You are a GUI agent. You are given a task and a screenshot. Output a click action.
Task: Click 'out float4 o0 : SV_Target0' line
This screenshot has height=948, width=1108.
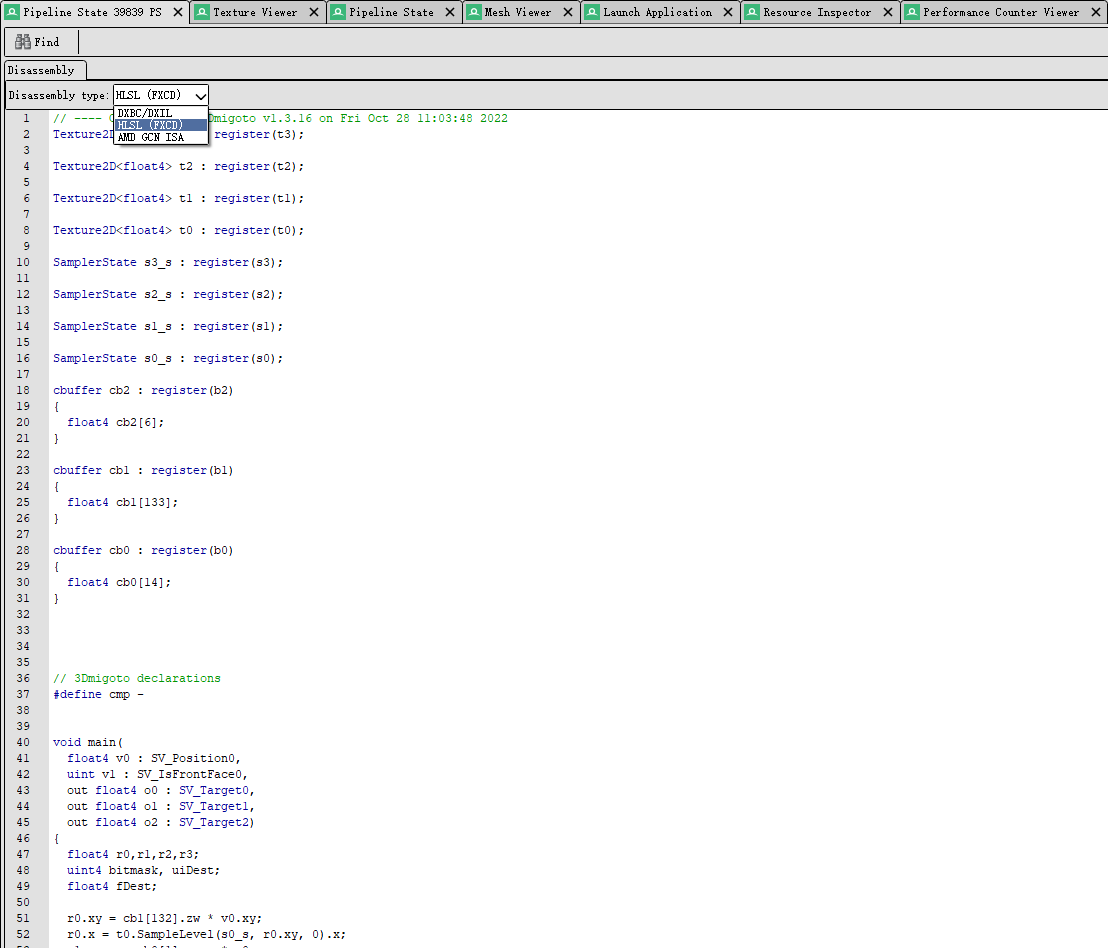[x=161, y=790]
